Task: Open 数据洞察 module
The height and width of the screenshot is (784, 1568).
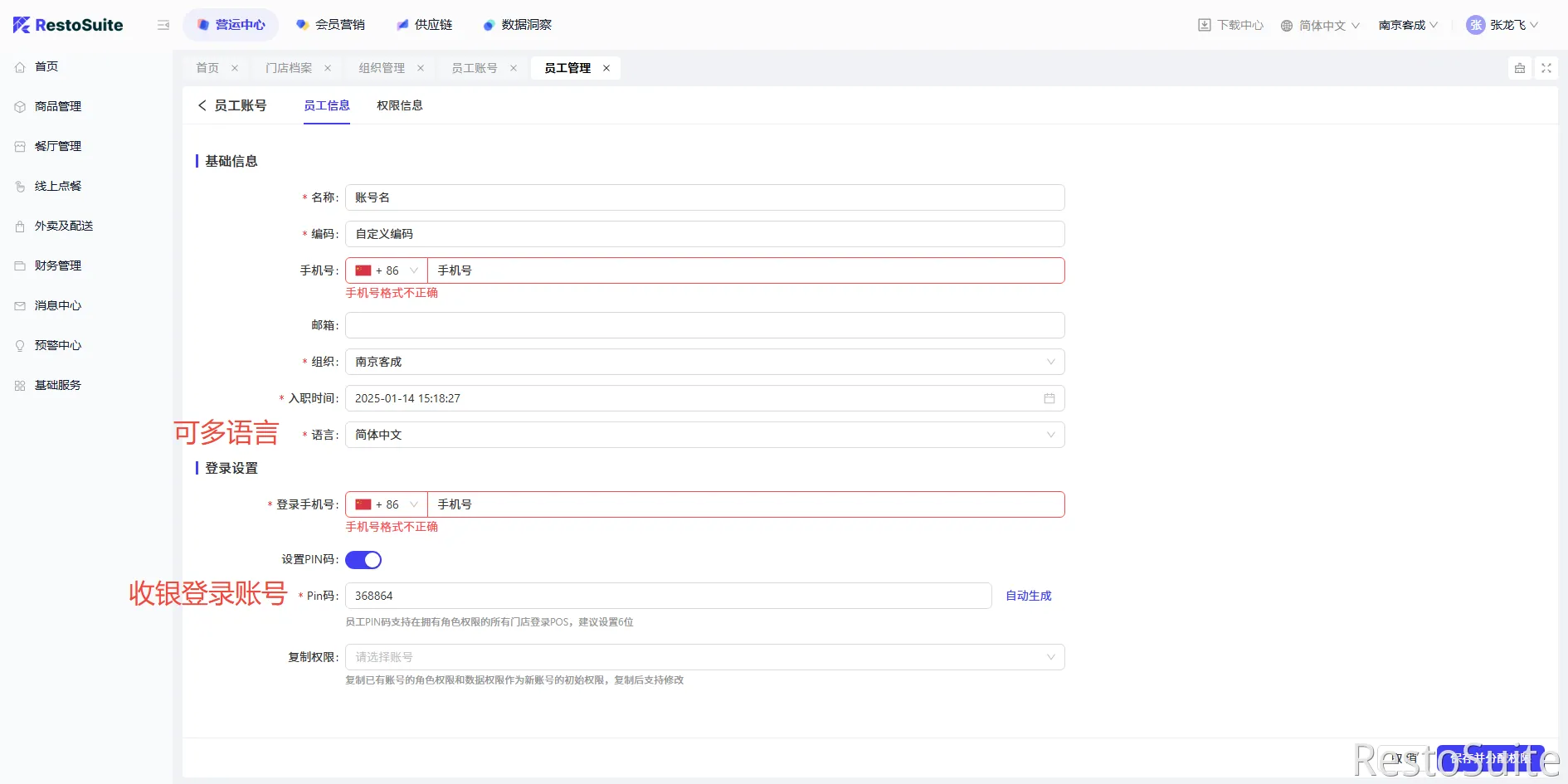Action: pyautogui.click(x=518, y=25)
